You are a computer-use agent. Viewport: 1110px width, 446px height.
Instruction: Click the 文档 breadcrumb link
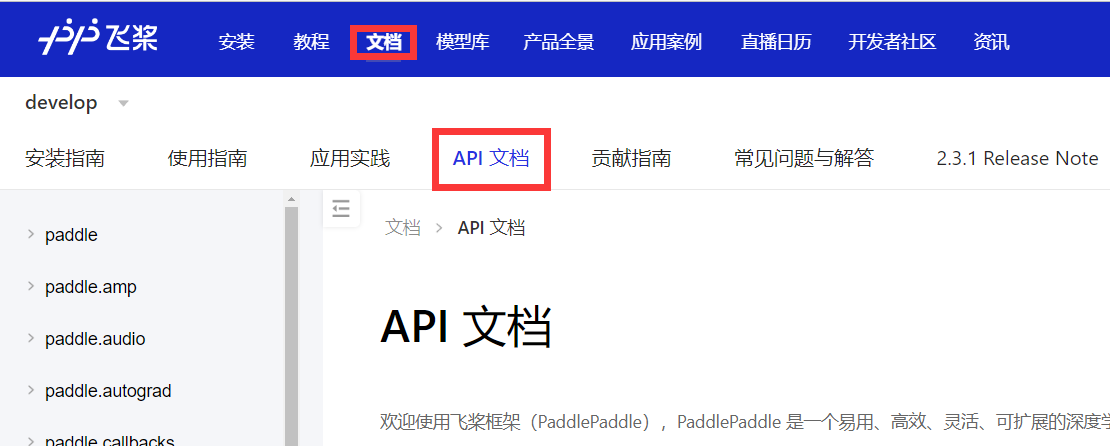pos(403,228)
